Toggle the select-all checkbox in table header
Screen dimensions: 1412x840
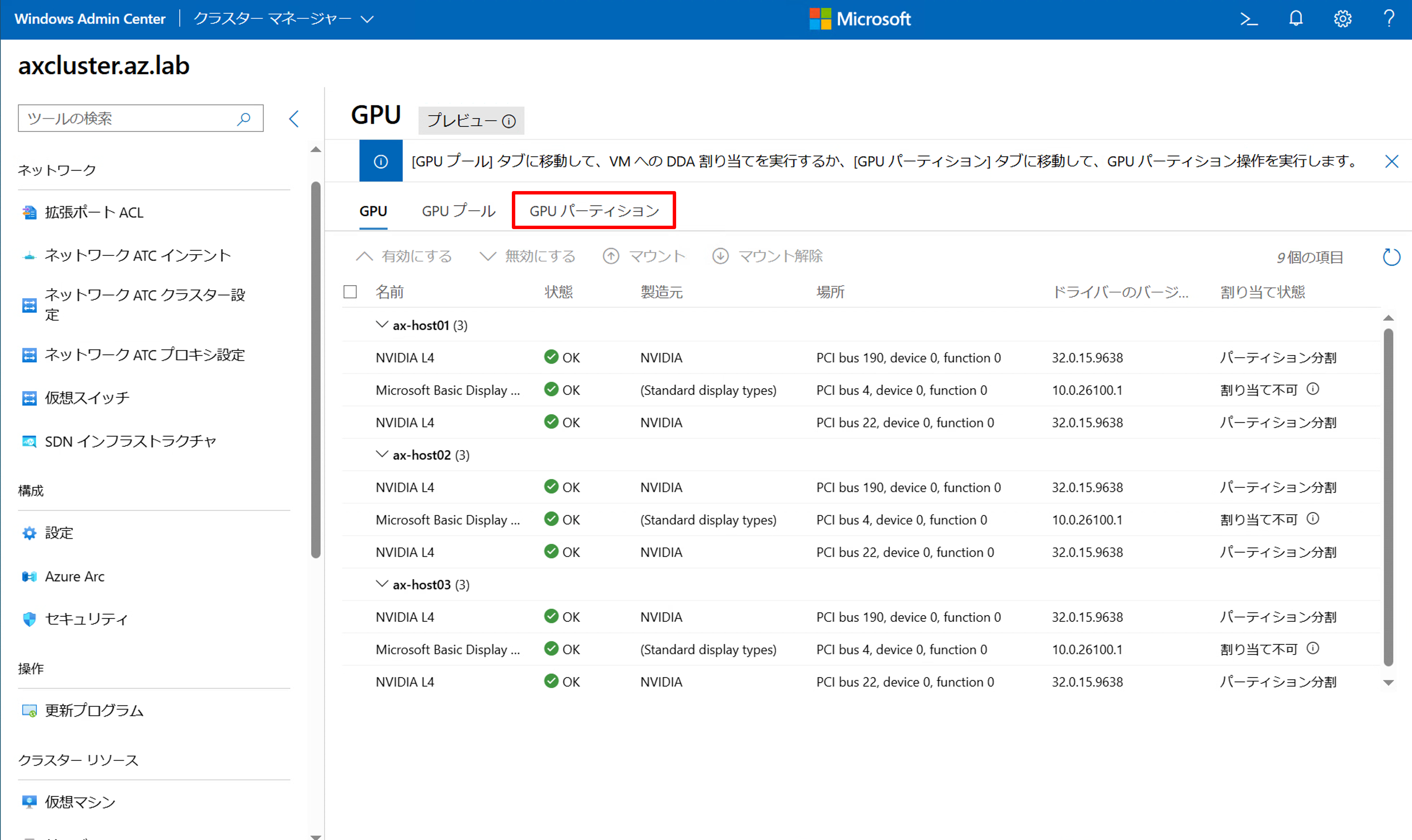click(350, 292)
